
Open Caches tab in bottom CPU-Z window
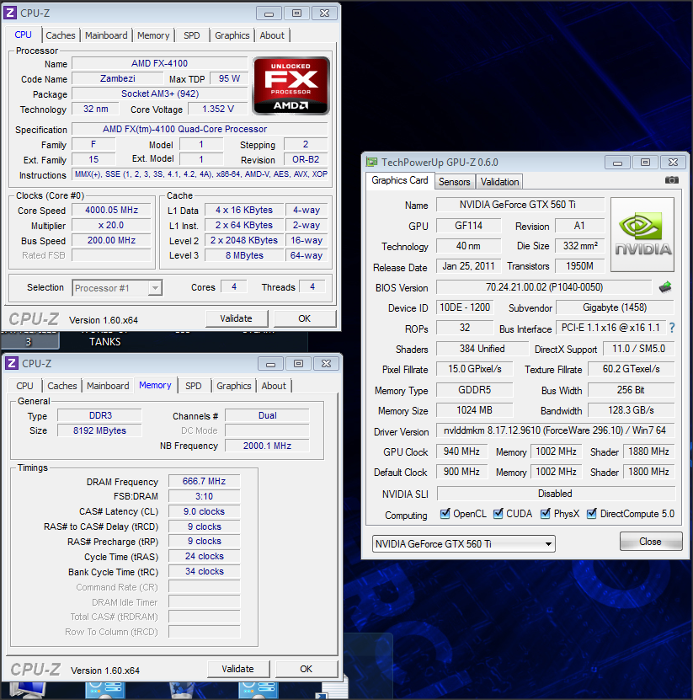[62, 386]
